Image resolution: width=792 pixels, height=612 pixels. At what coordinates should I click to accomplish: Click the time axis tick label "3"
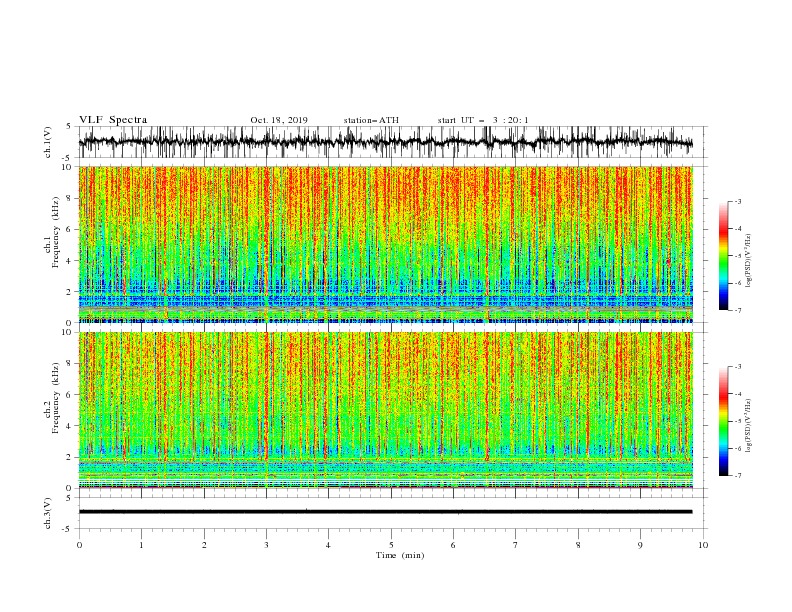point(266,545)
